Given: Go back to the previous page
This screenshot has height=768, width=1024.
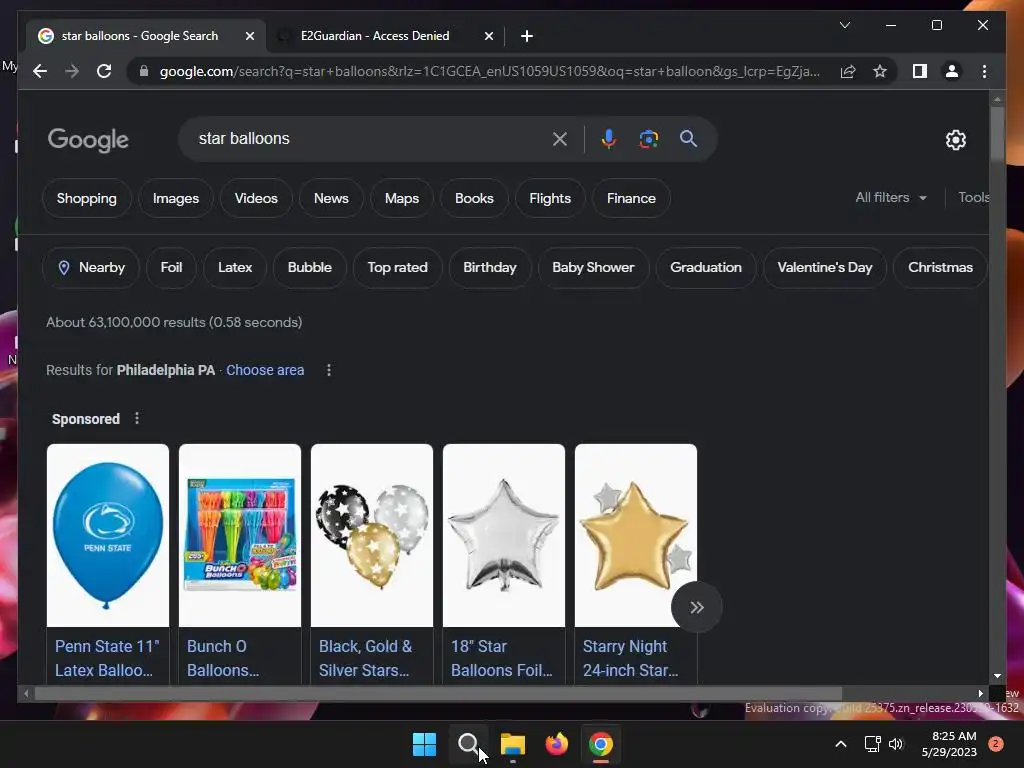Looking at the screenshot, I should pos(40,71).
